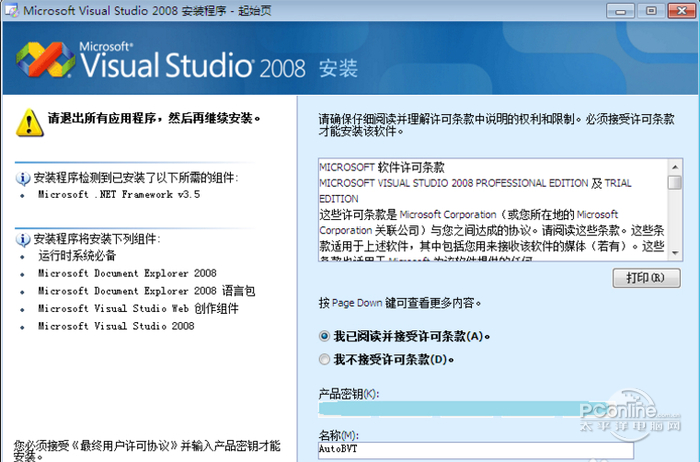
Task: Click the 产品密钥(K) product key field
Action: click(x=462, y=409)
